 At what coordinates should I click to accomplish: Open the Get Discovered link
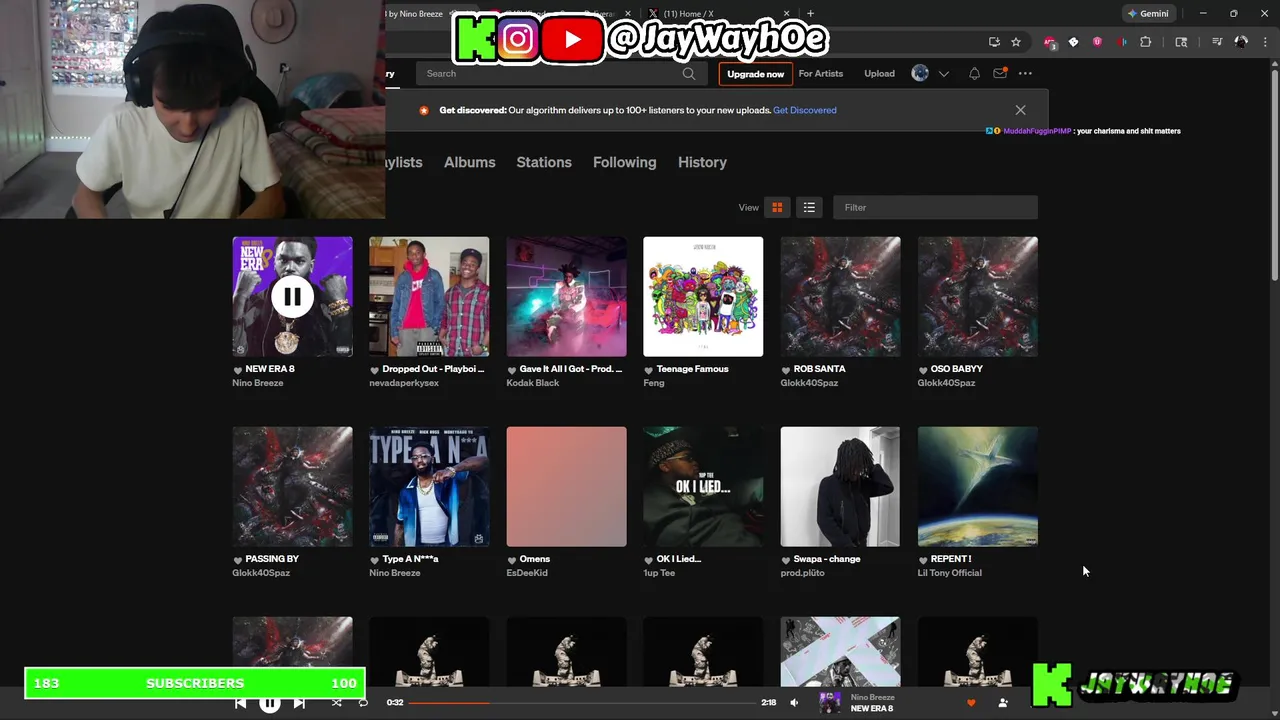805,110
